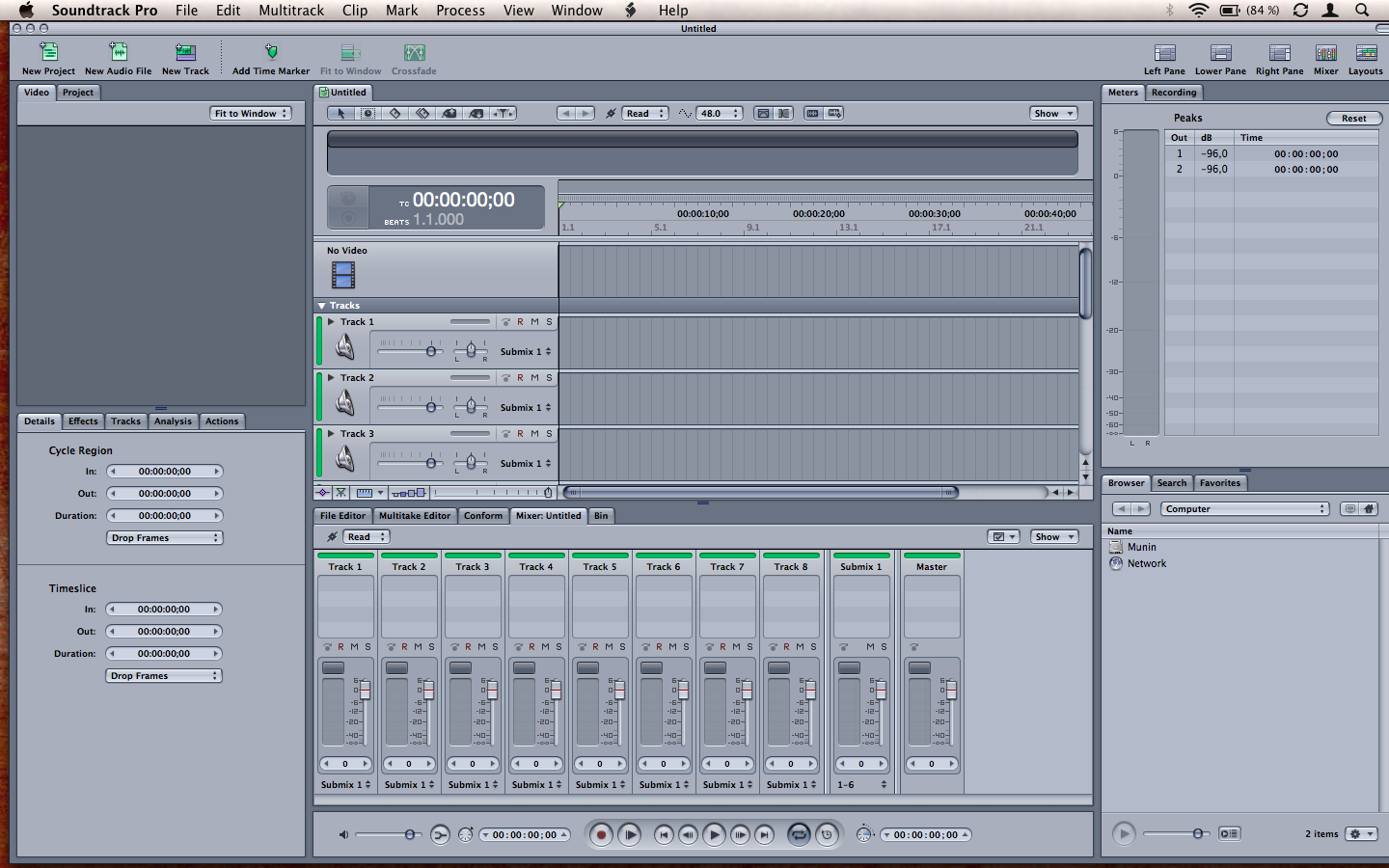The width and height of the screenshot is (1389, 868).
Task: Click the Reset button in Meters
Action: 1354,119
